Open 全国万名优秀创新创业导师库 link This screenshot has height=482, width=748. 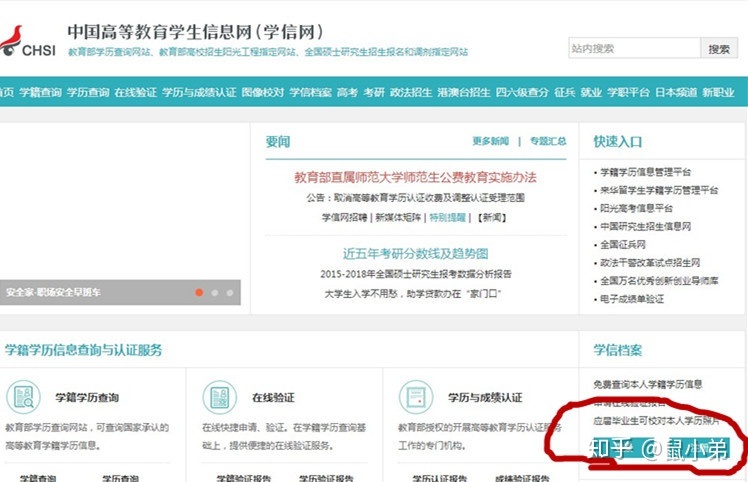click(x=659, y=281)
